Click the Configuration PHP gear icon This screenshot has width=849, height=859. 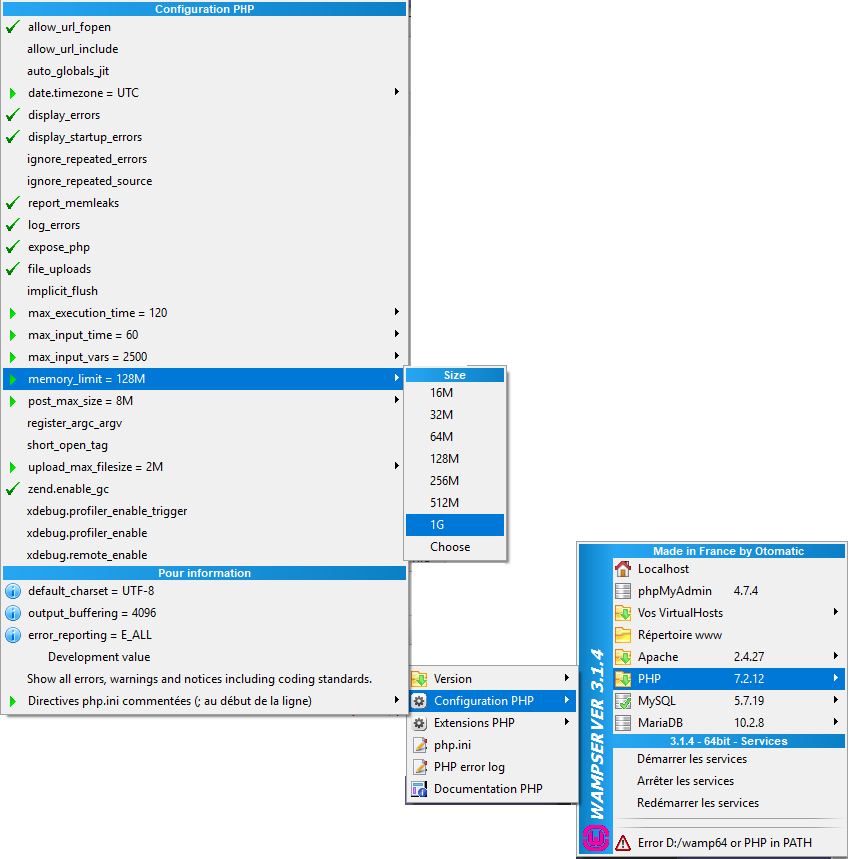point(419,701)
